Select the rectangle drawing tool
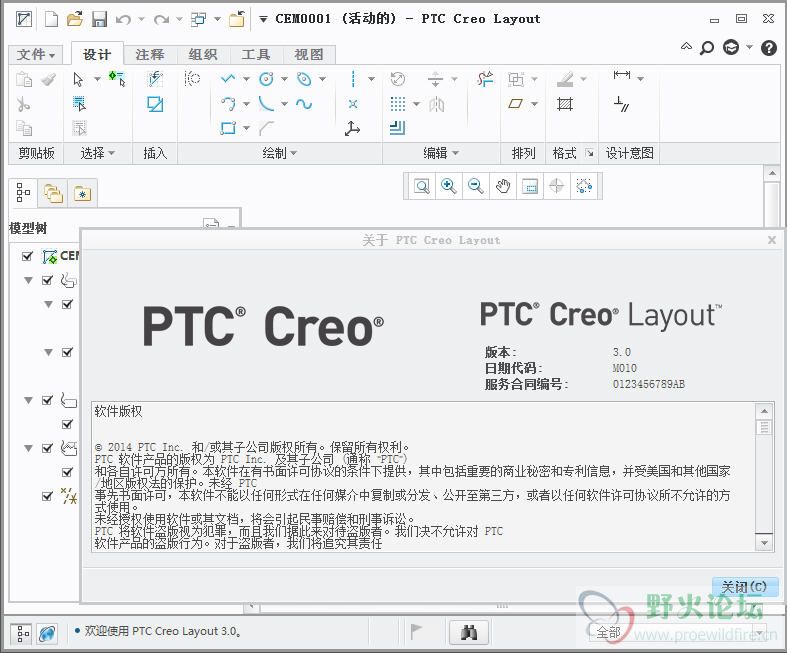Screen dimensions: 787x653 [228, 128]
